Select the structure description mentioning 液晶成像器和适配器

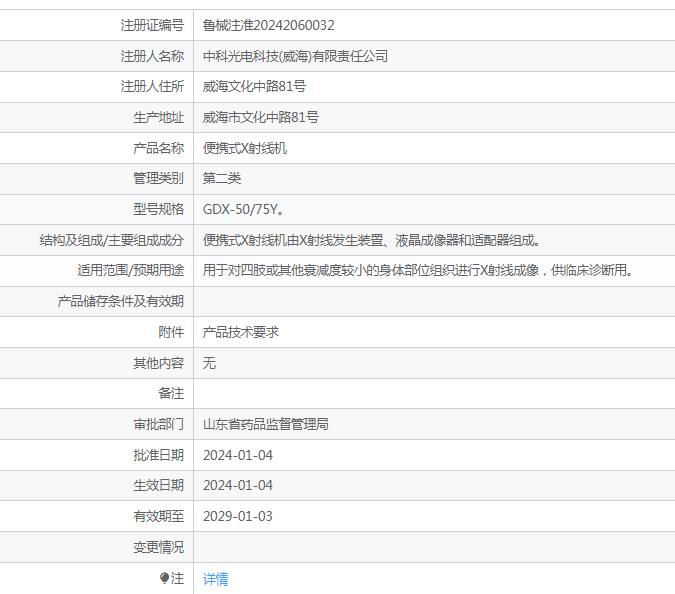(x=372, y=240)
